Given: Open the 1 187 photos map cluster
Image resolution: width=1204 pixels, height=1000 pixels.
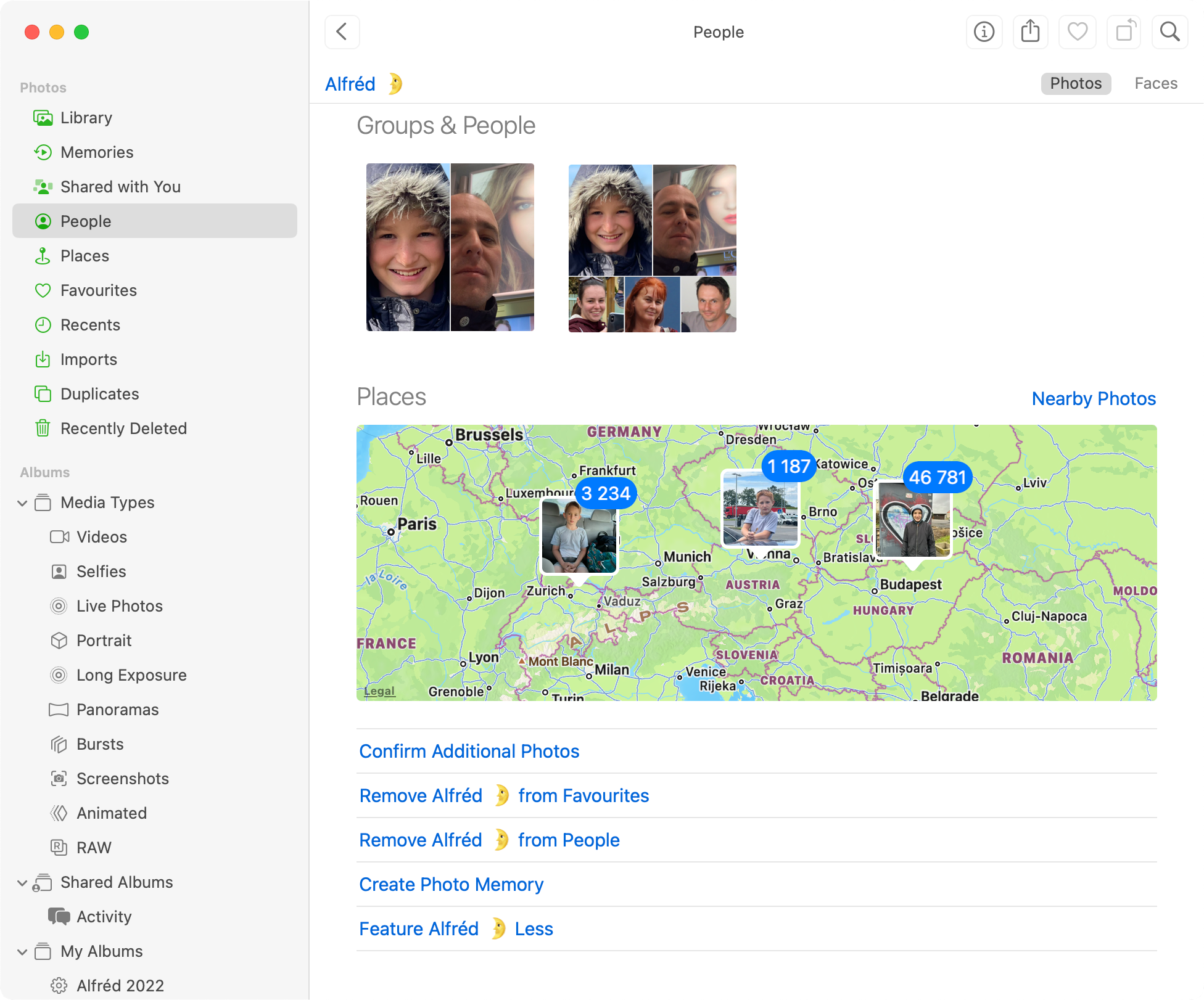Looking at the screenshot, I should (761, 508).
